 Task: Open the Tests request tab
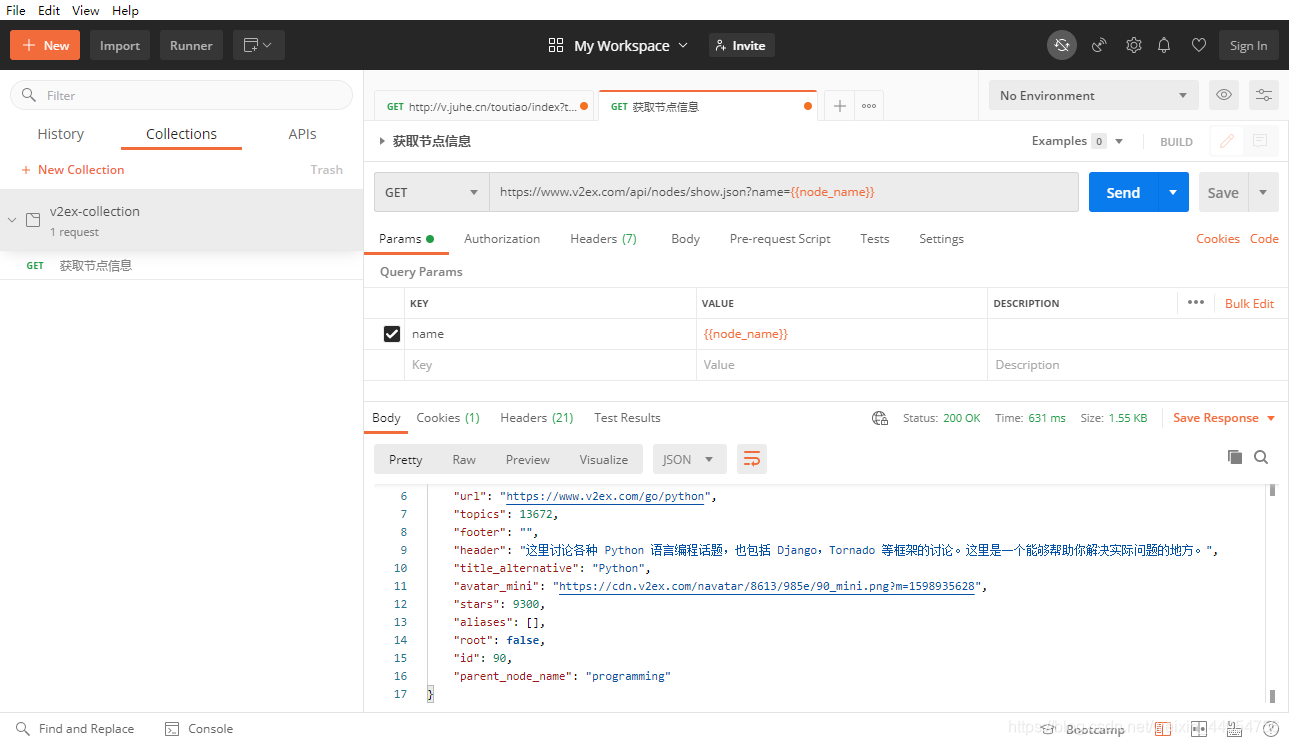[874, 239]
